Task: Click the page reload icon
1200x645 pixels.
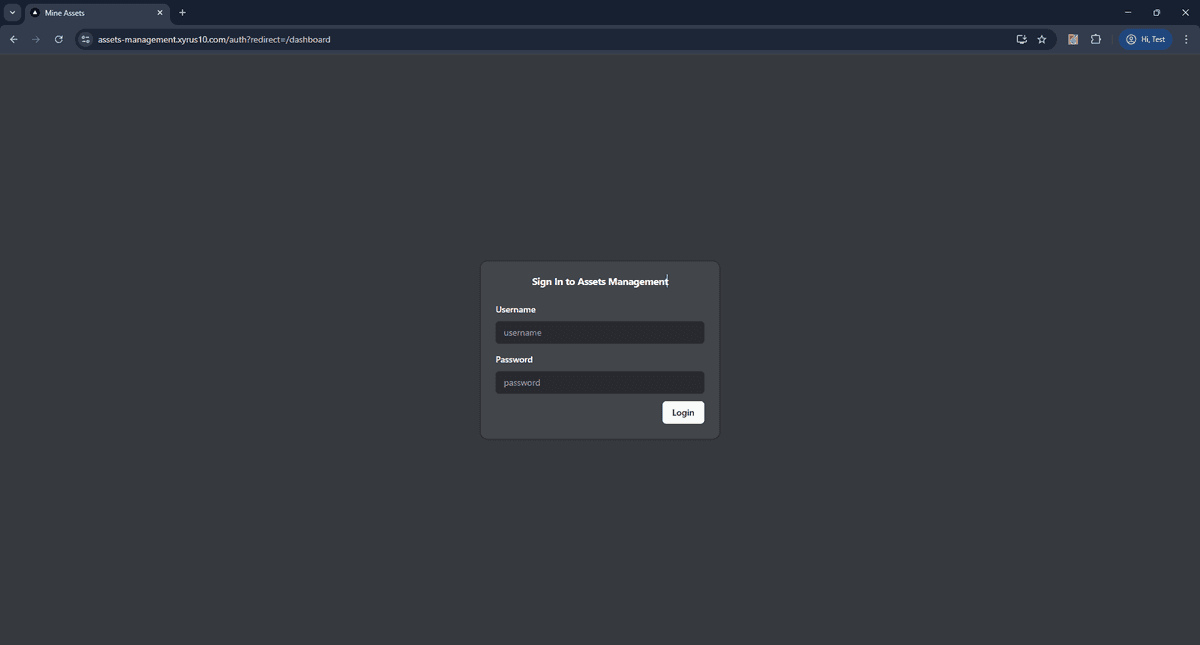Action: pos(58,39)
